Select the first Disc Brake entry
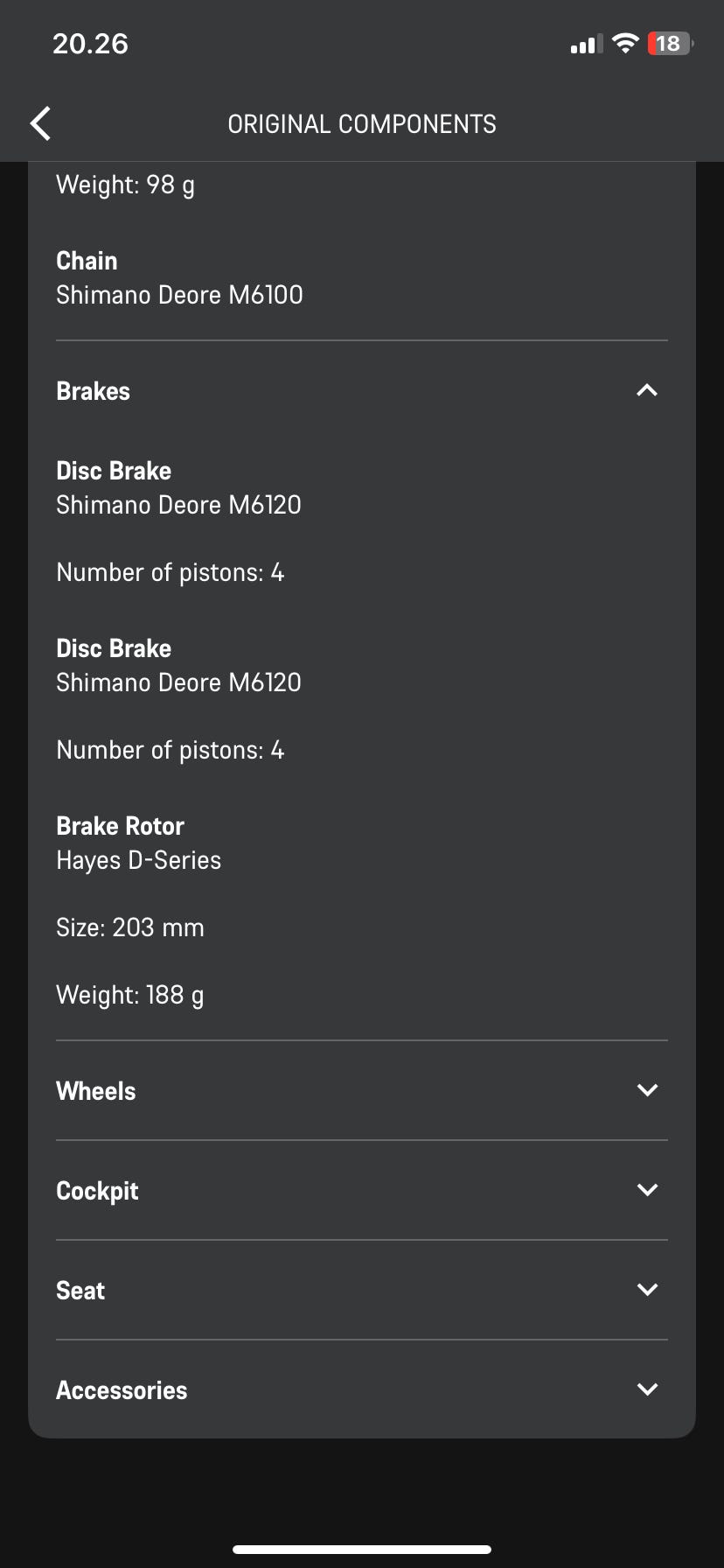 point(178,488)
